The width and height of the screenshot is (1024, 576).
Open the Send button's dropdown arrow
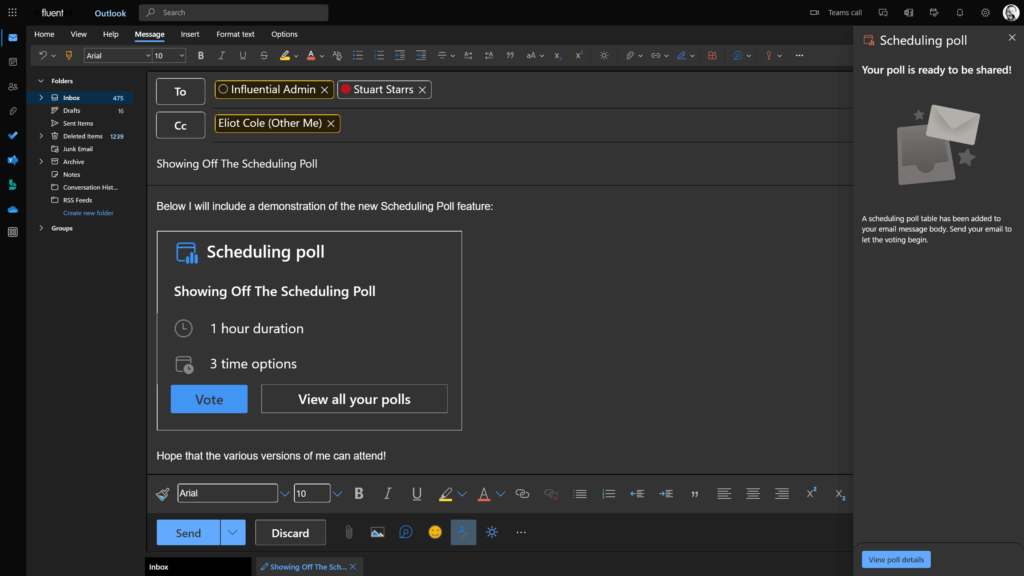[x=231, y=532]
